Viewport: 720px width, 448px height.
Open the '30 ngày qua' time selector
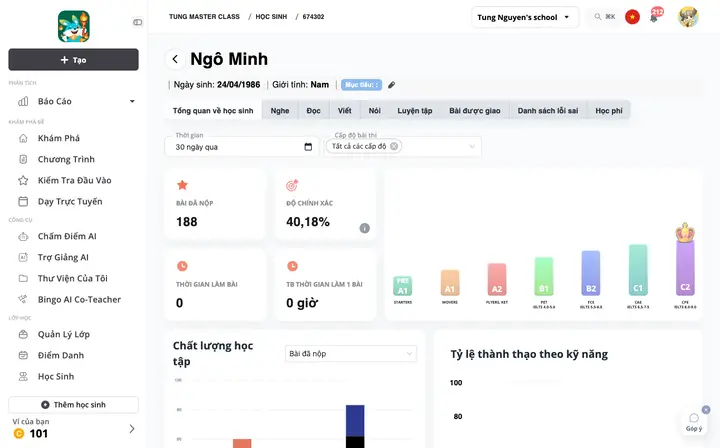242,147
